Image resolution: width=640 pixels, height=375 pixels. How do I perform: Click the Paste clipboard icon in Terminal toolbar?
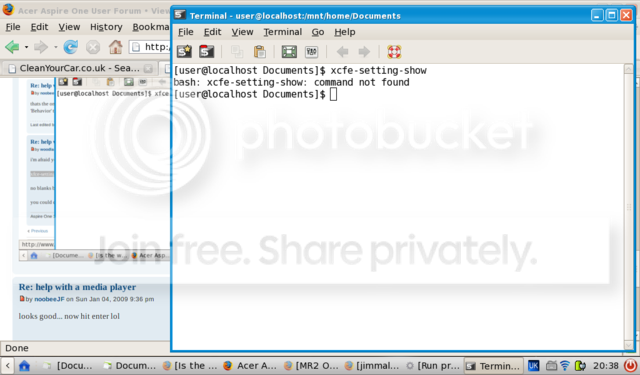[x=260, y=52]
